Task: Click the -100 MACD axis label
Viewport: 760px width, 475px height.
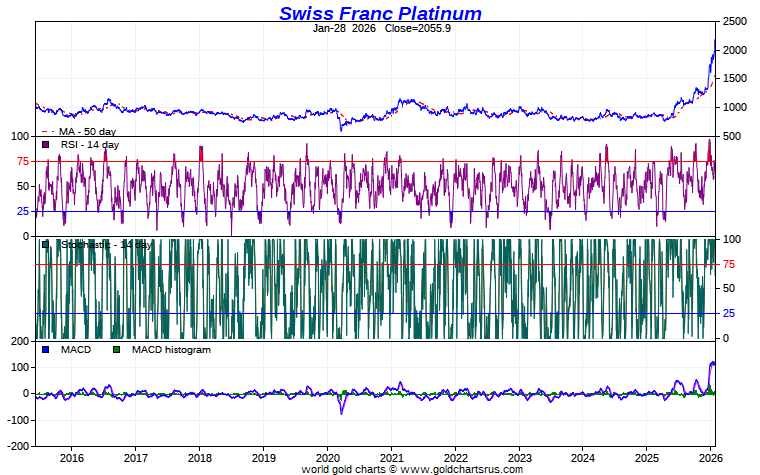Action: click(18, 420)
